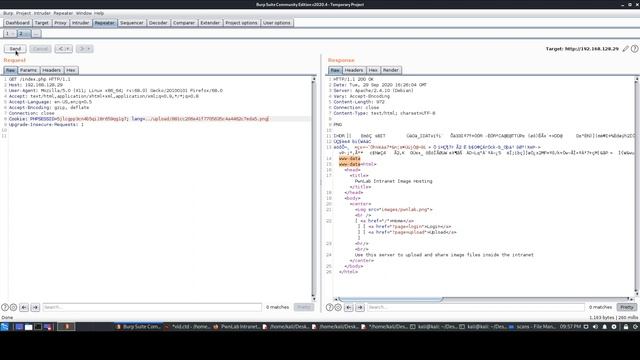Toggle response Pretty button
The width and height of the screenshot is (640, 360).
pos(627,307)
